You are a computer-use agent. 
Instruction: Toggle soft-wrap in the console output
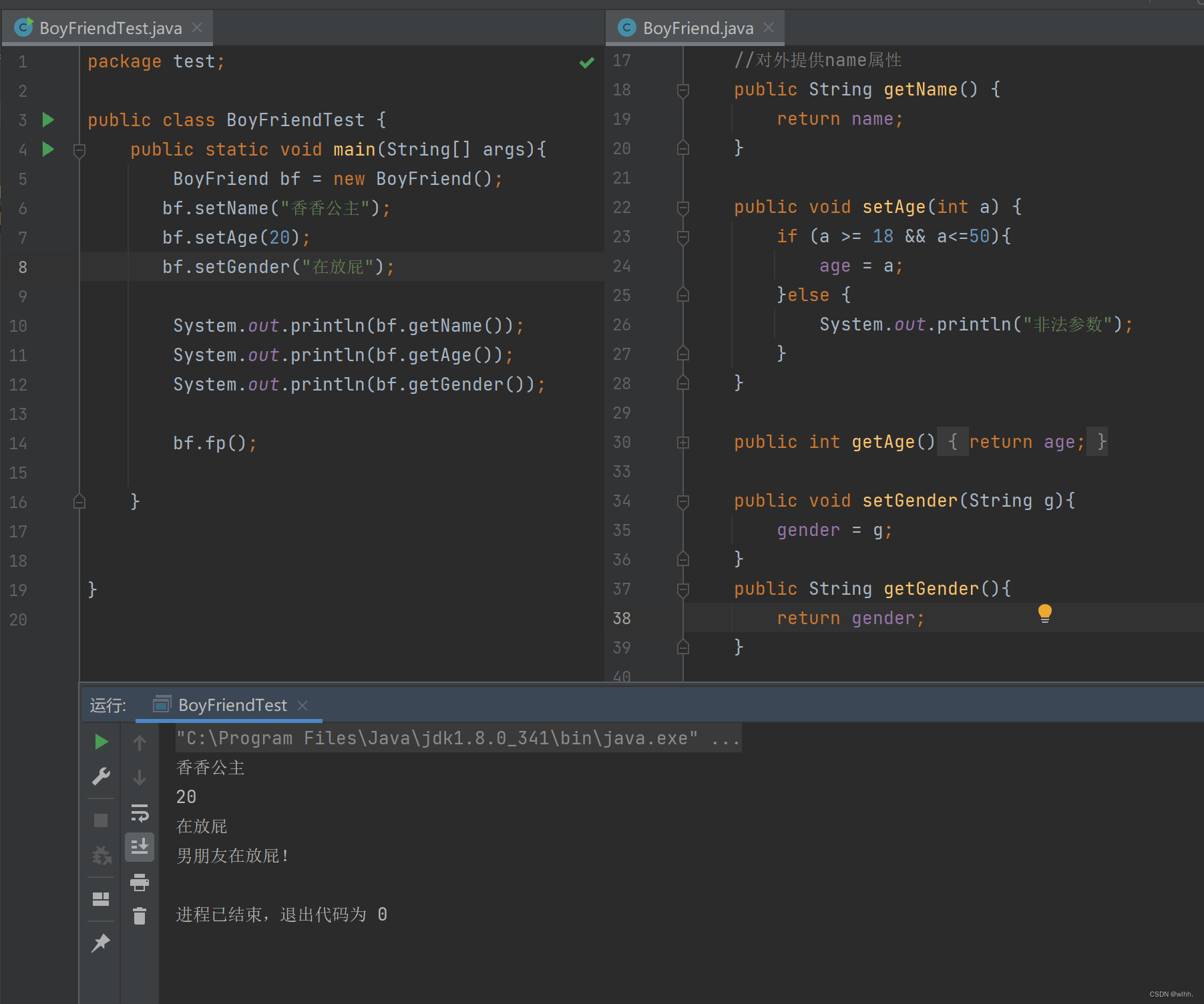coord(140,812)
